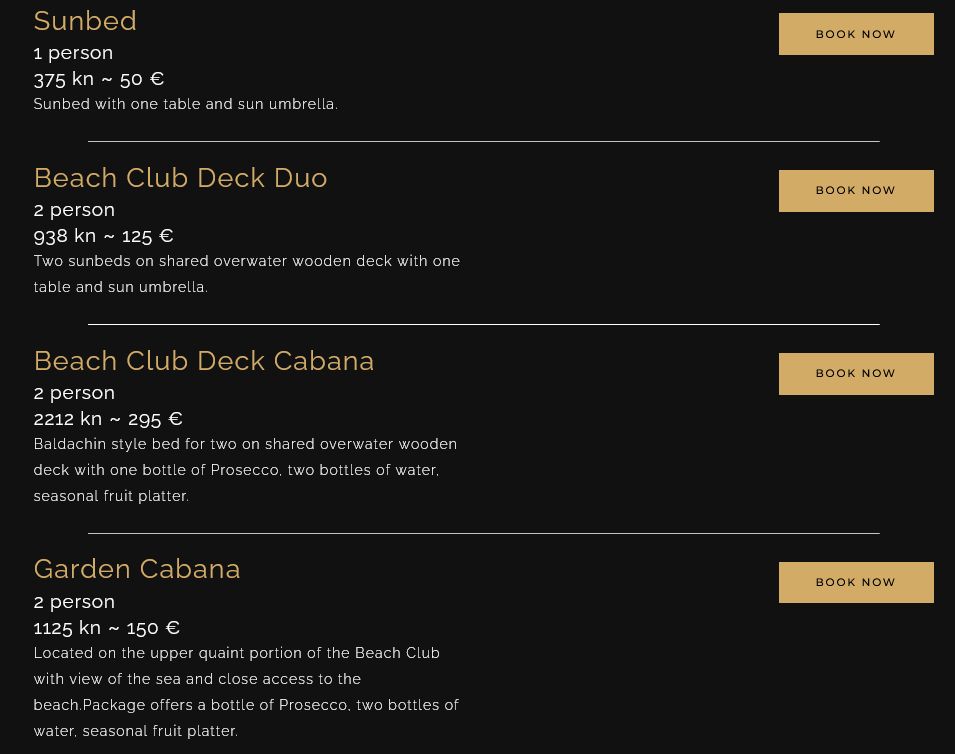Click the 1125 kn ~ 150 € price
Screen dimensions: 955x754
106,627
